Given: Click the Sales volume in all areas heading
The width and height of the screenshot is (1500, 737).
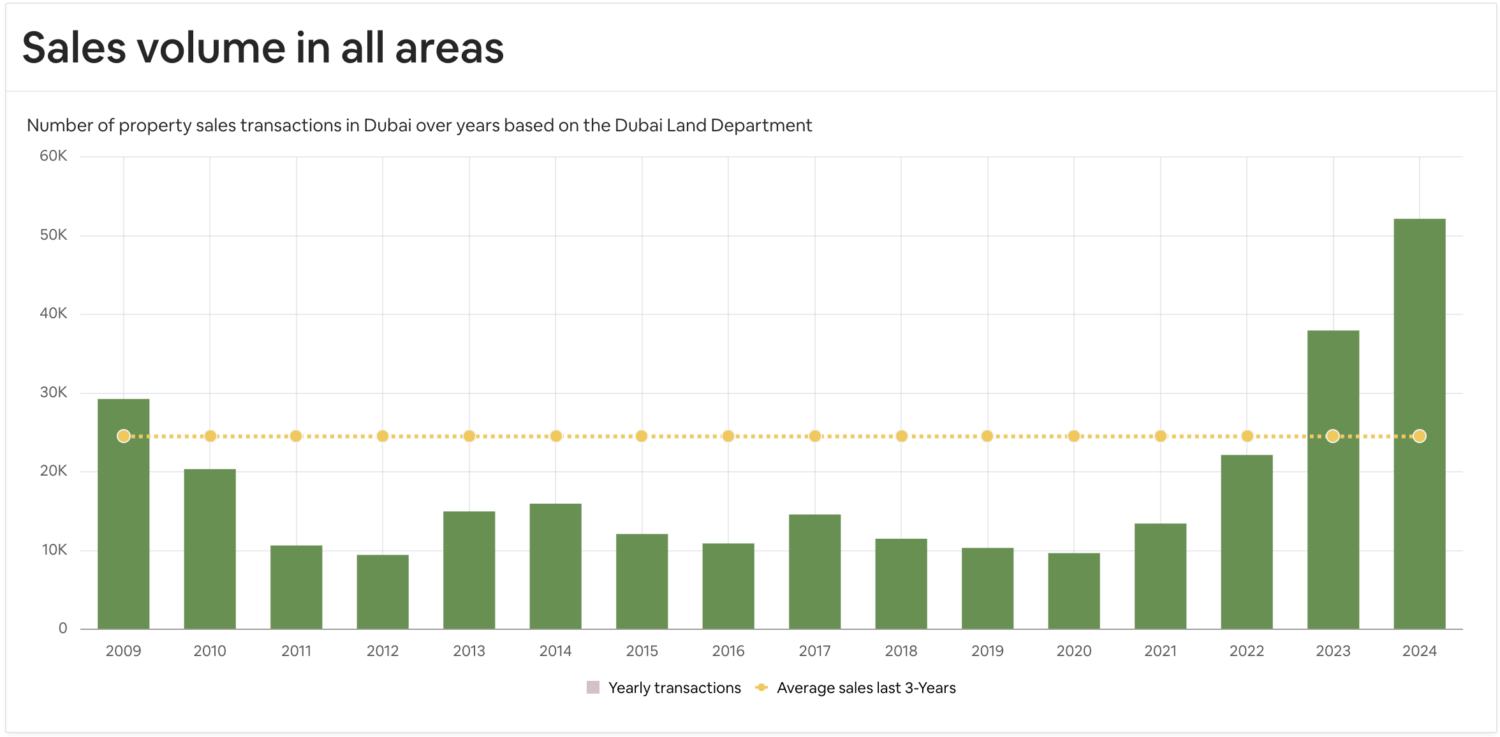Looking at the screenshot, I should point(263,47).
